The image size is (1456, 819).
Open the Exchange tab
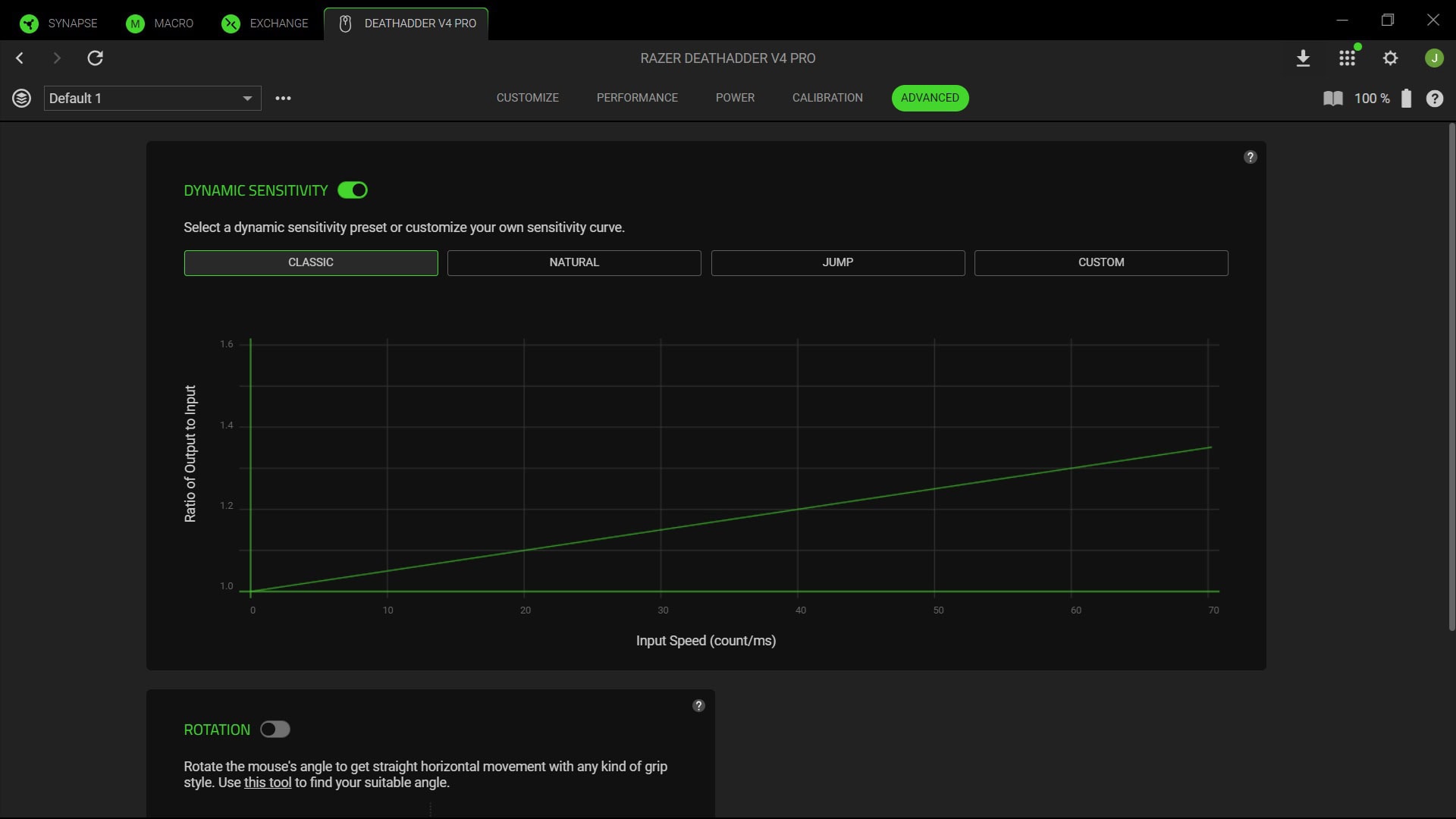[x=265, y=23]
